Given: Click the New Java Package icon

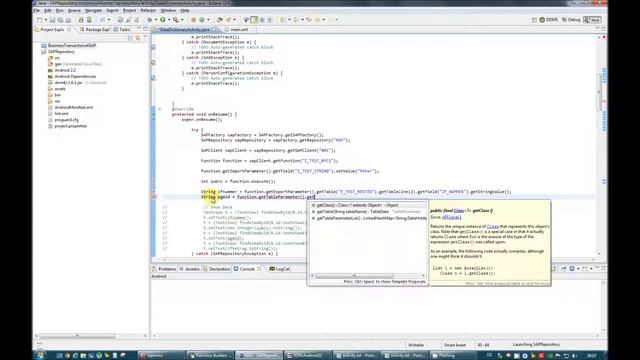Looking at the screenshot, I should pos(193,20).
